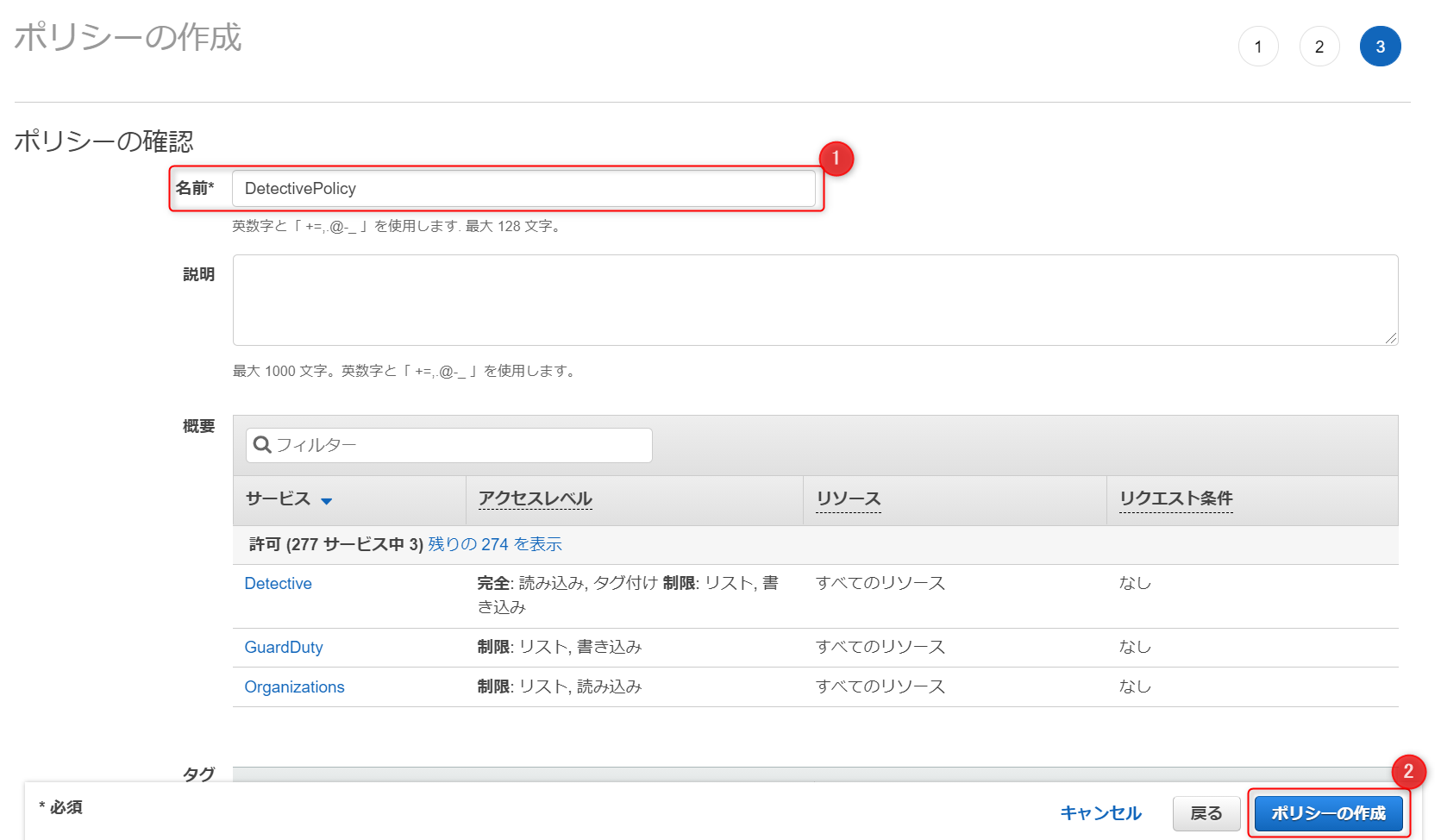This screenshot has height=840, width=1441.
Task: Click the サービス column header text
Action: (x=278, y=498)
